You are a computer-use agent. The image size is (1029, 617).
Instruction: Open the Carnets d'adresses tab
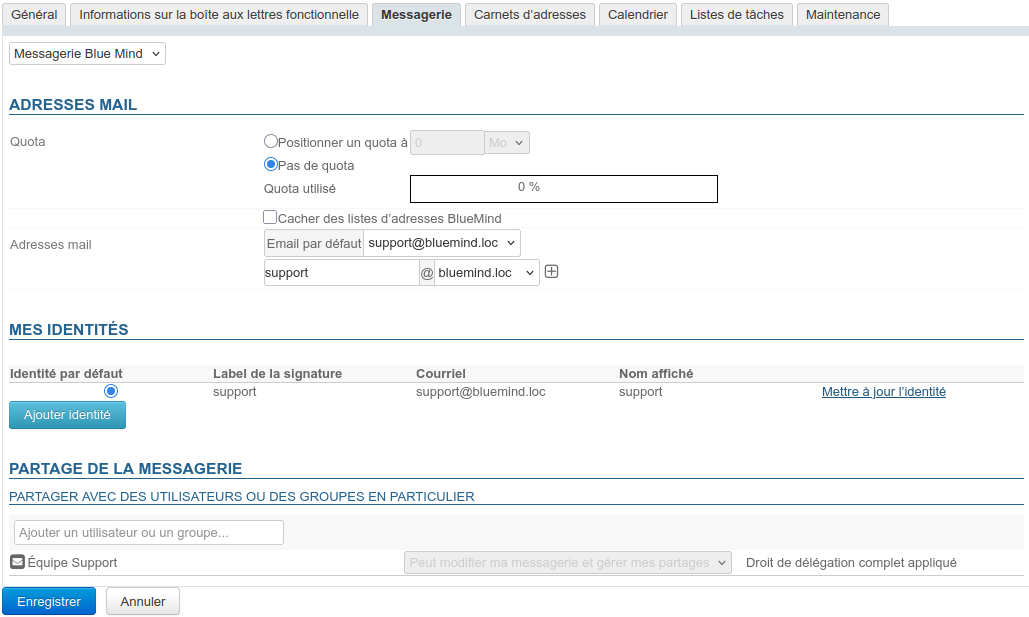(x=530, y=15)
